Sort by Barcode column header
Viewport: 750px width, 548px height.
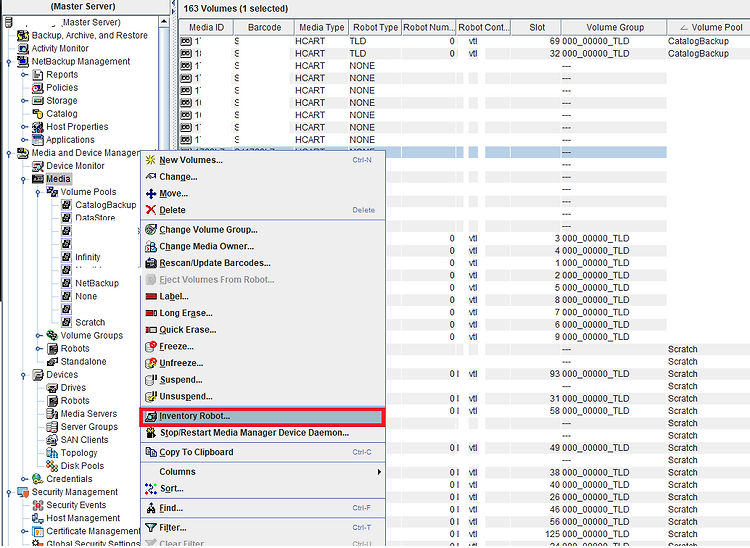[x=264, y=28]
